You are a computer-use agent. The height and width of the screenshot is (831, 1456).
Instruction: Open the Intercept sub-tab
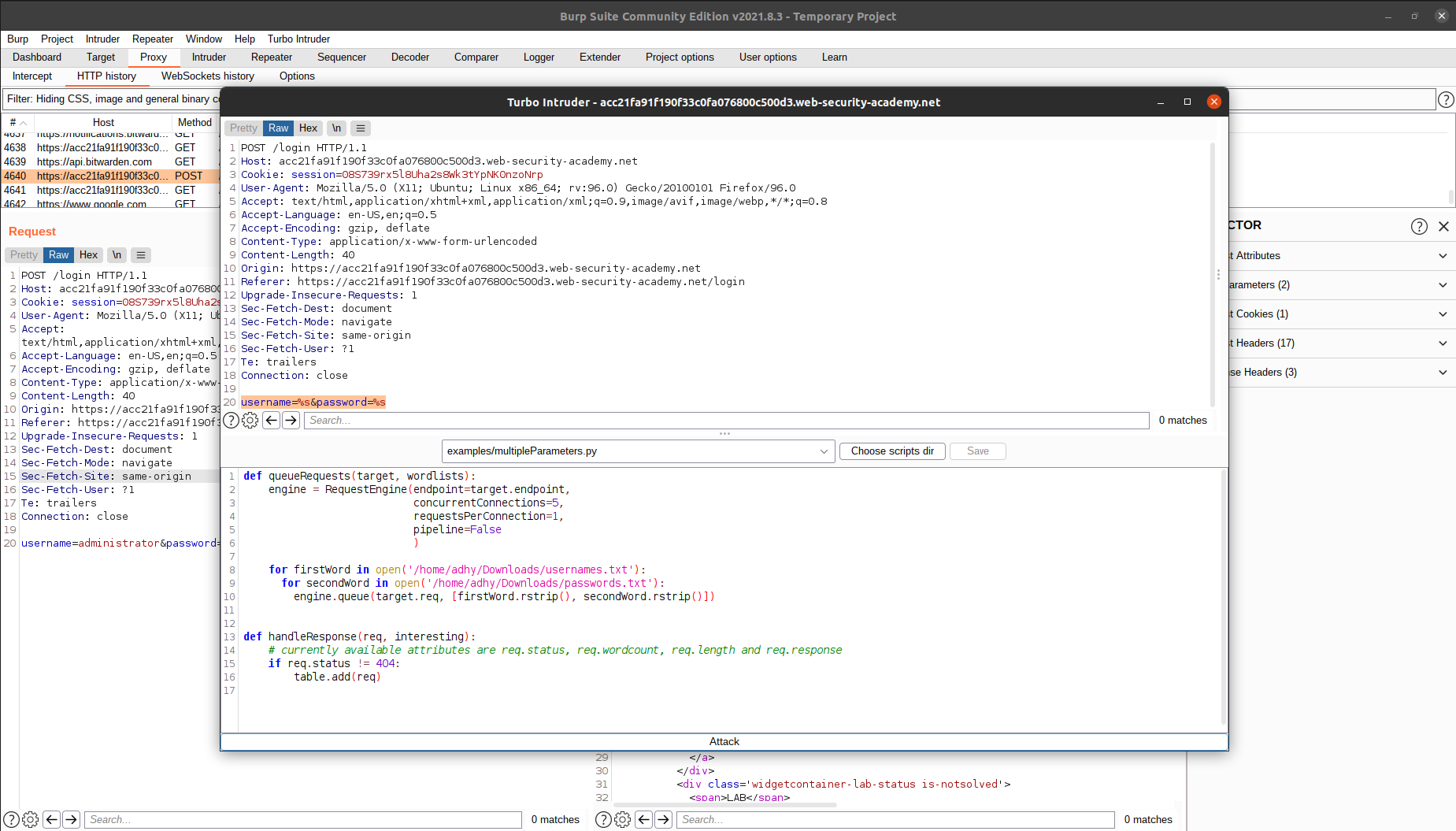(32, 76)
